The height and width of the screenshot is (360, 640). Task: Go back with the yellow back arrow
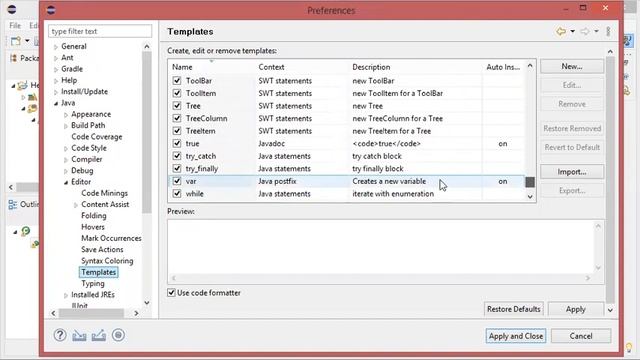point(561,31)
